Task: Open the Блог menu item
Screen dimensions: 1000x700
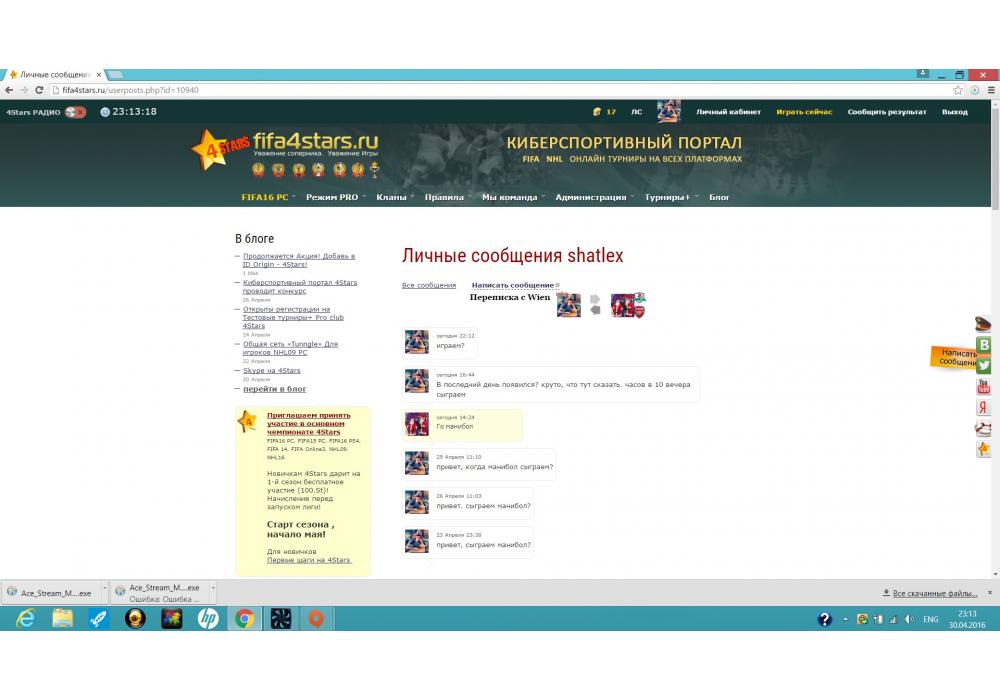Action: (719, 197)
